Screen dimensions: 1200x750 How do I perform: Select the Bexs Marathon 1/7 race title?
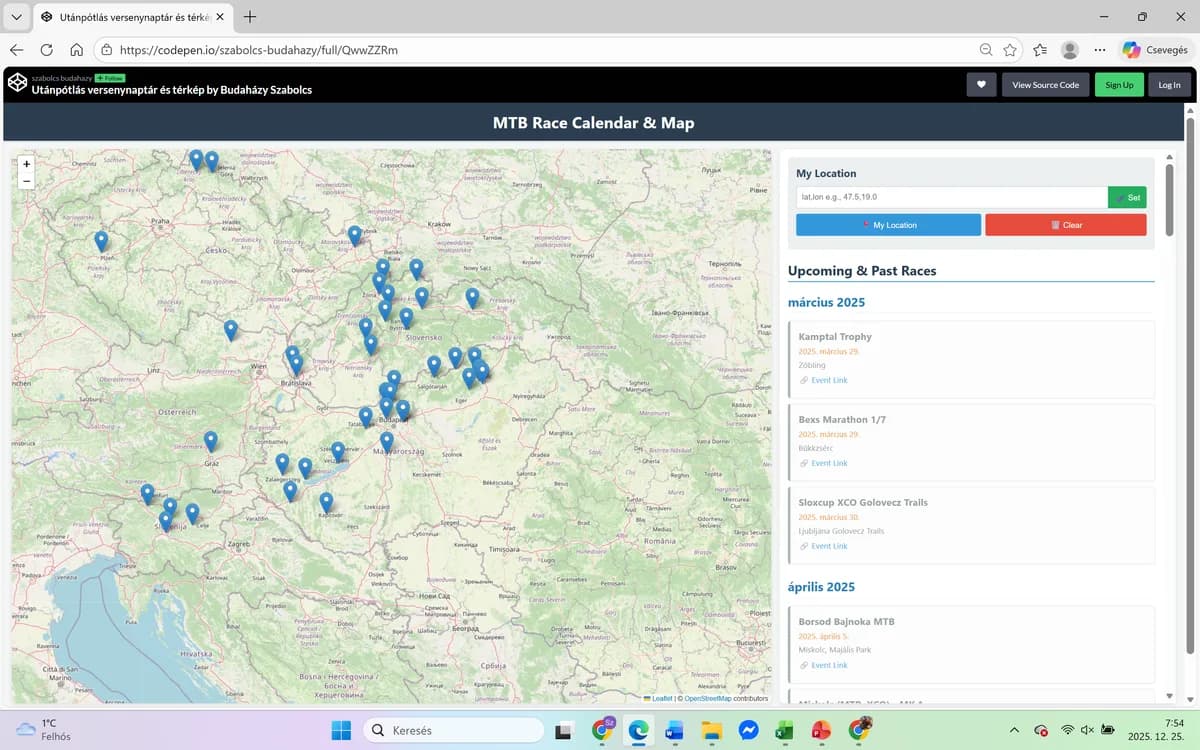pyautogui.click(x=842, y=420)
